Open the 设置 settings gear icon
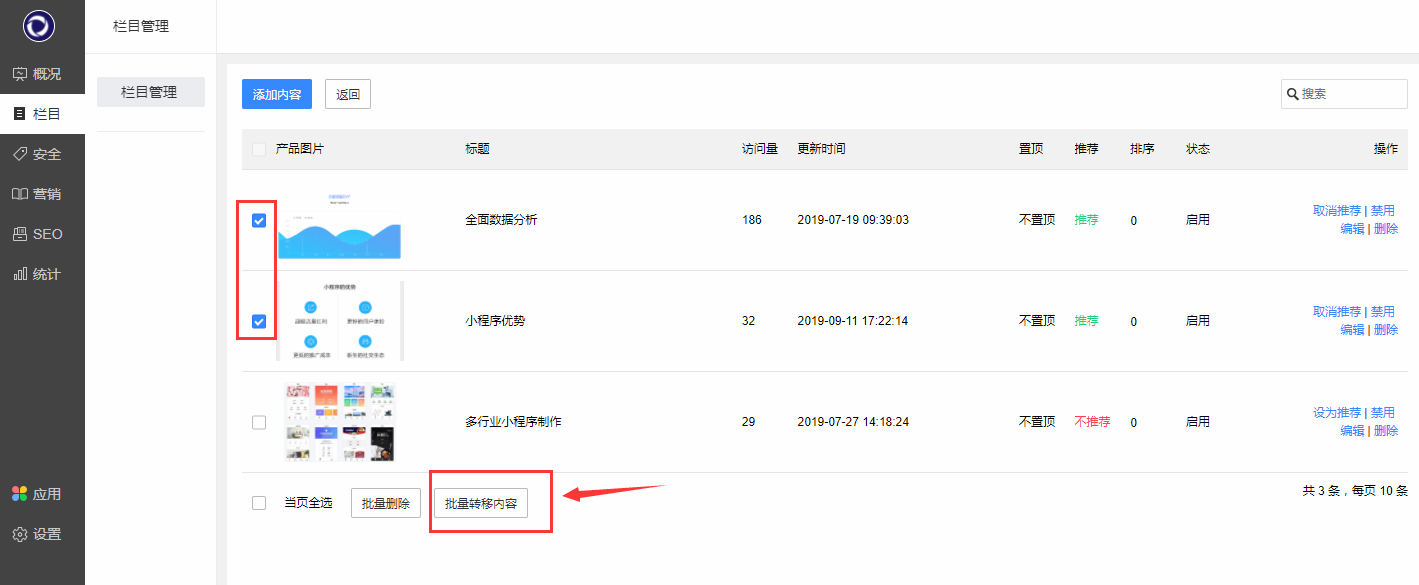1419x585 pixels. [x=20, y=534]
